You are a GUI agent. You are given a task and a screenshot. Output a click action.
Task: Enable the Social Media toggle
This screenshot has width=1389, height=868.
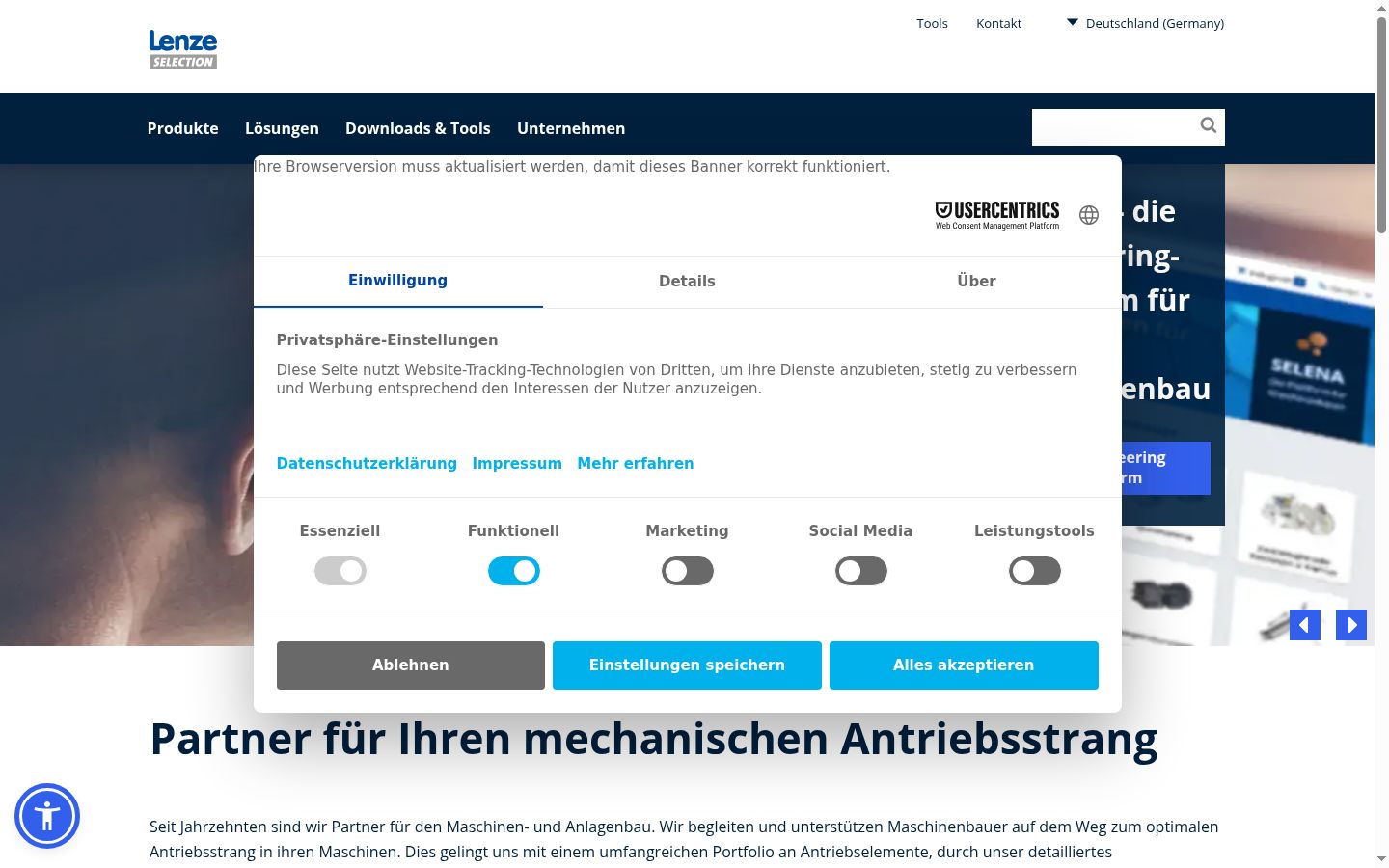(861, 571)
